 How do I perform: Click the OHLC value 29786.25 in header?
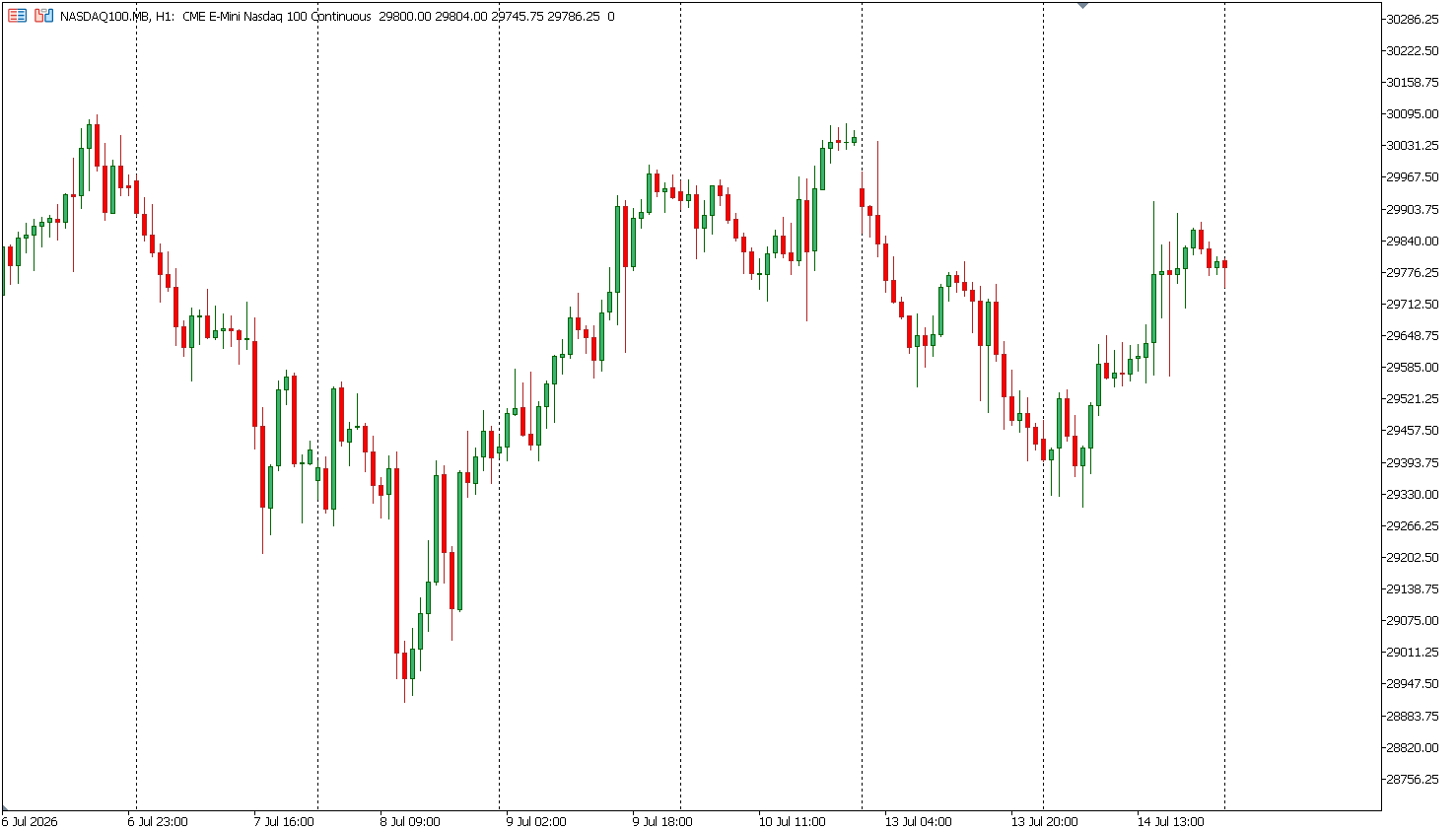click(574, 17)
